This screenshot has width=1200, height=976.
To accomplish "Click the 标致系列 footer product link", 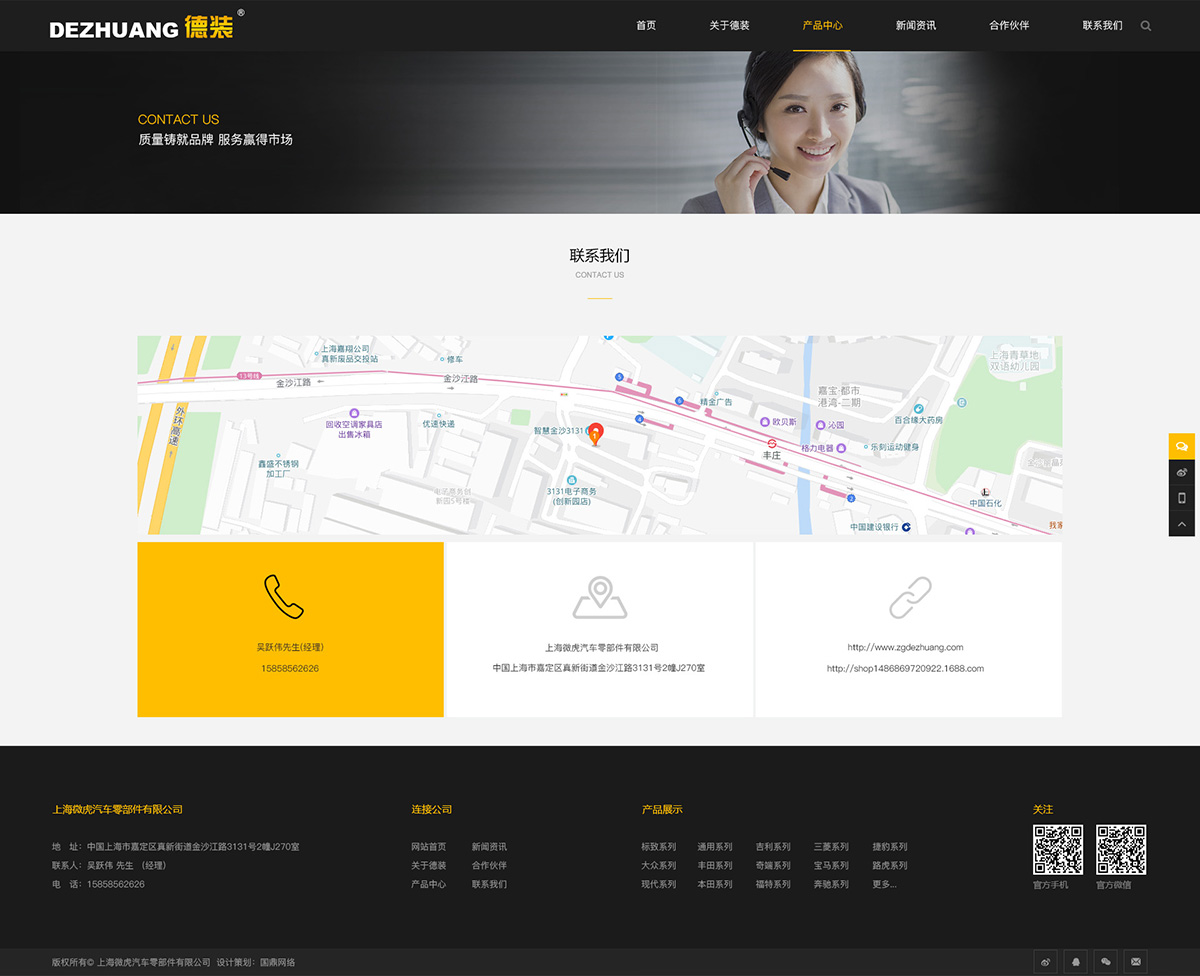I will 658,847.
